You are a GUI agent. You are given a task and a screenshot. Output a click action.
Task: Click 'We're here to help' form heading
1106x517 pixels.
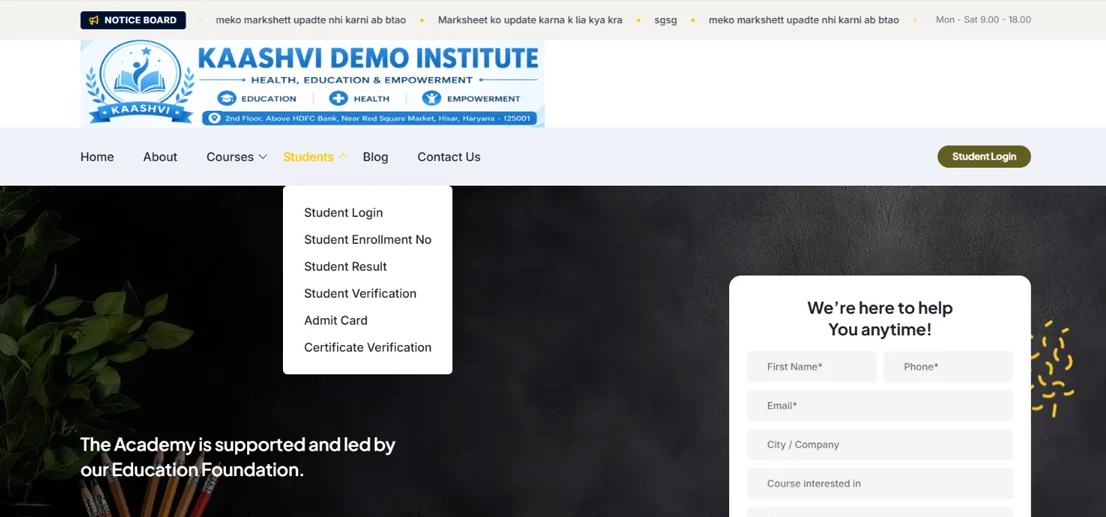click(880, 319)
